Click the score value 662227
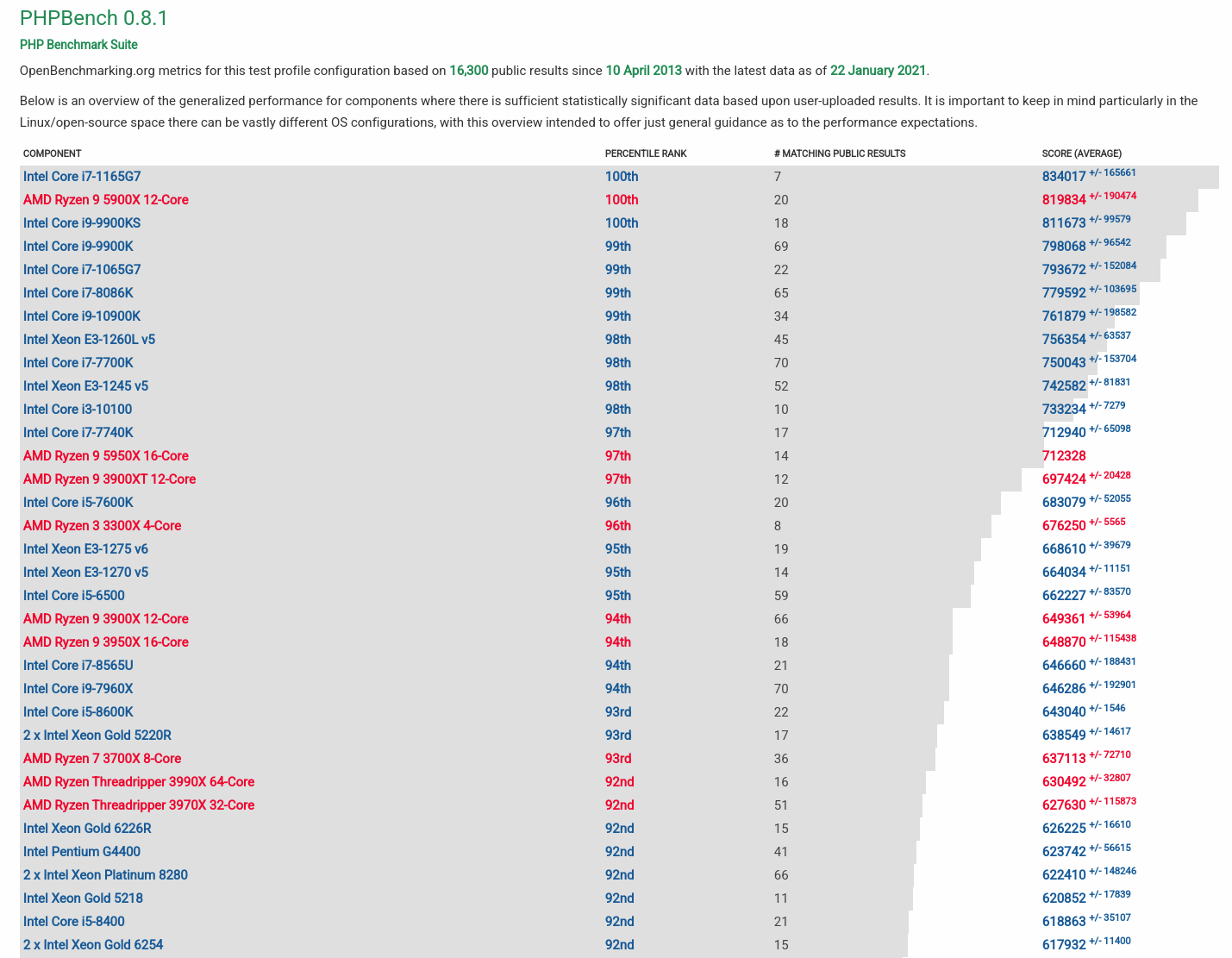The image size is (1232, 958). 1064,596
